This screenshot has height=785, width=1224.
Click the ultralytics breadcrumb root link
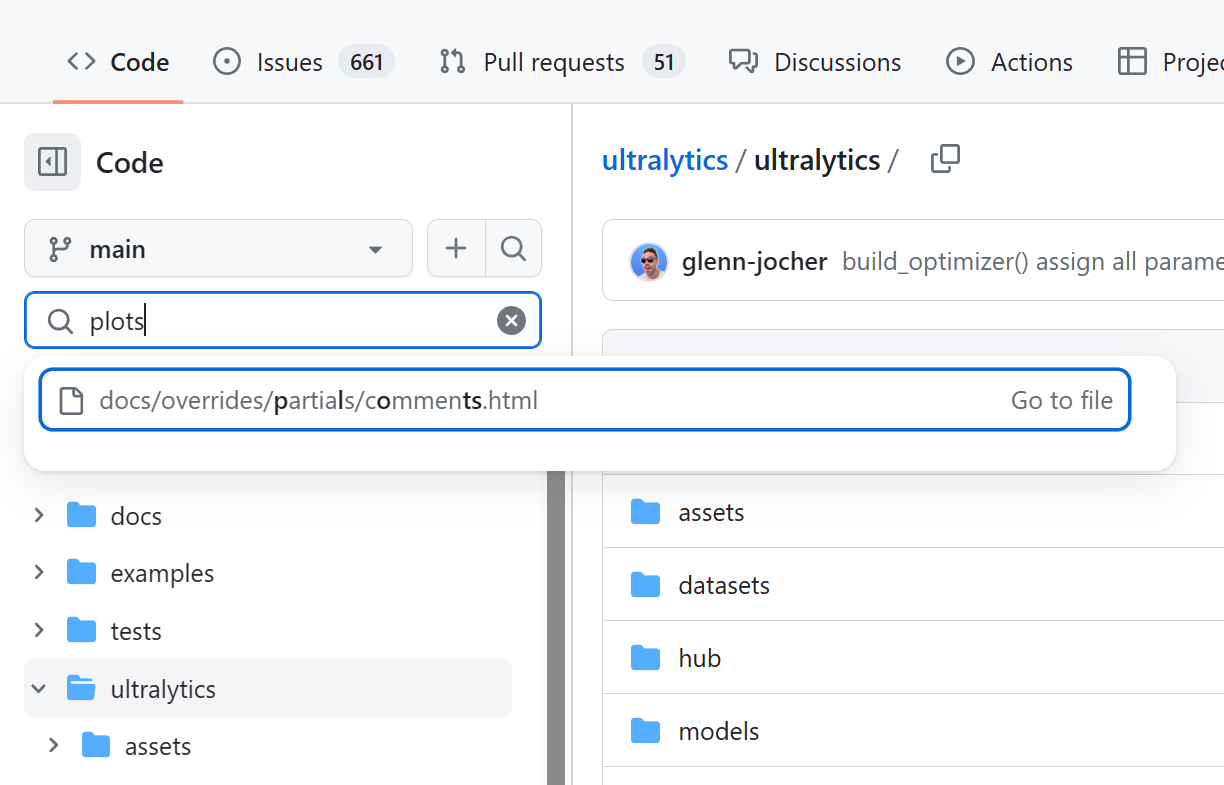[x=664, y=160]
